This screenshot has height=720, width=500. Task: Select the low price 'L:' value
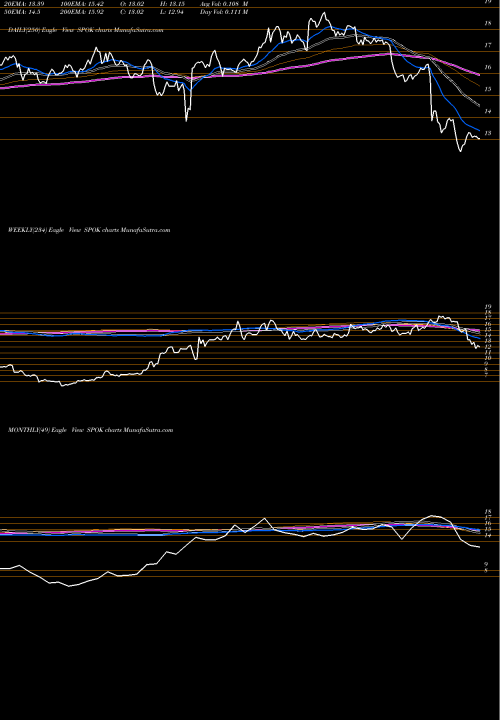171,12
